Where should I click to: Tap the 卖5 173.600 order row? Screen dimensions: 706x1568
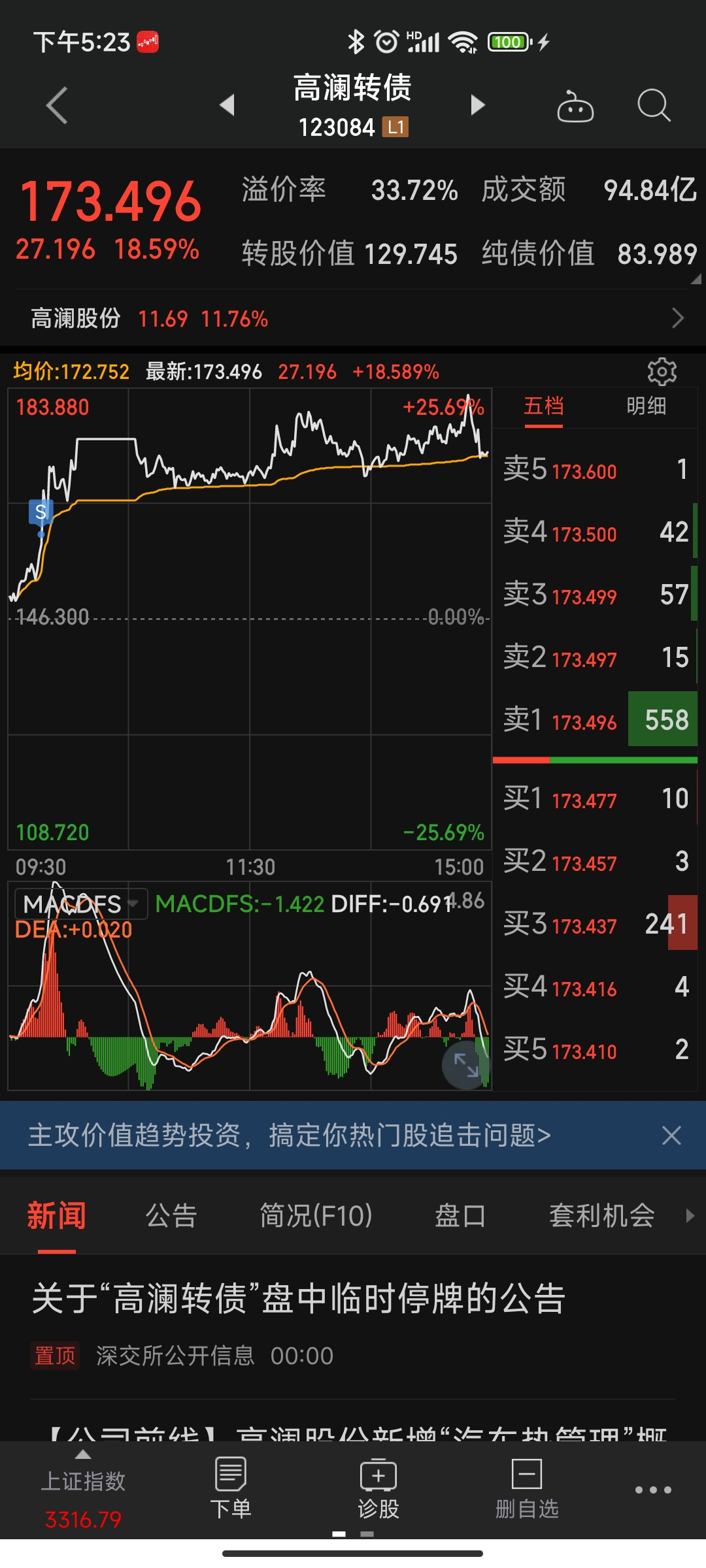pyautogui.click(x=595, y=469)
